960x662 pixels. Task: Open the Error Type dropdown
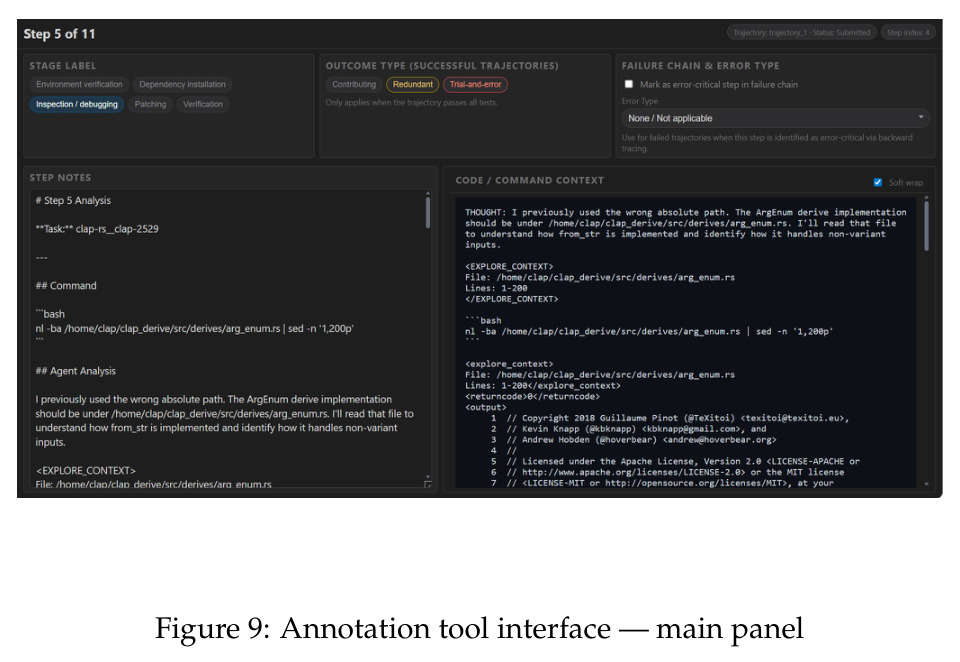click(776, 118)
